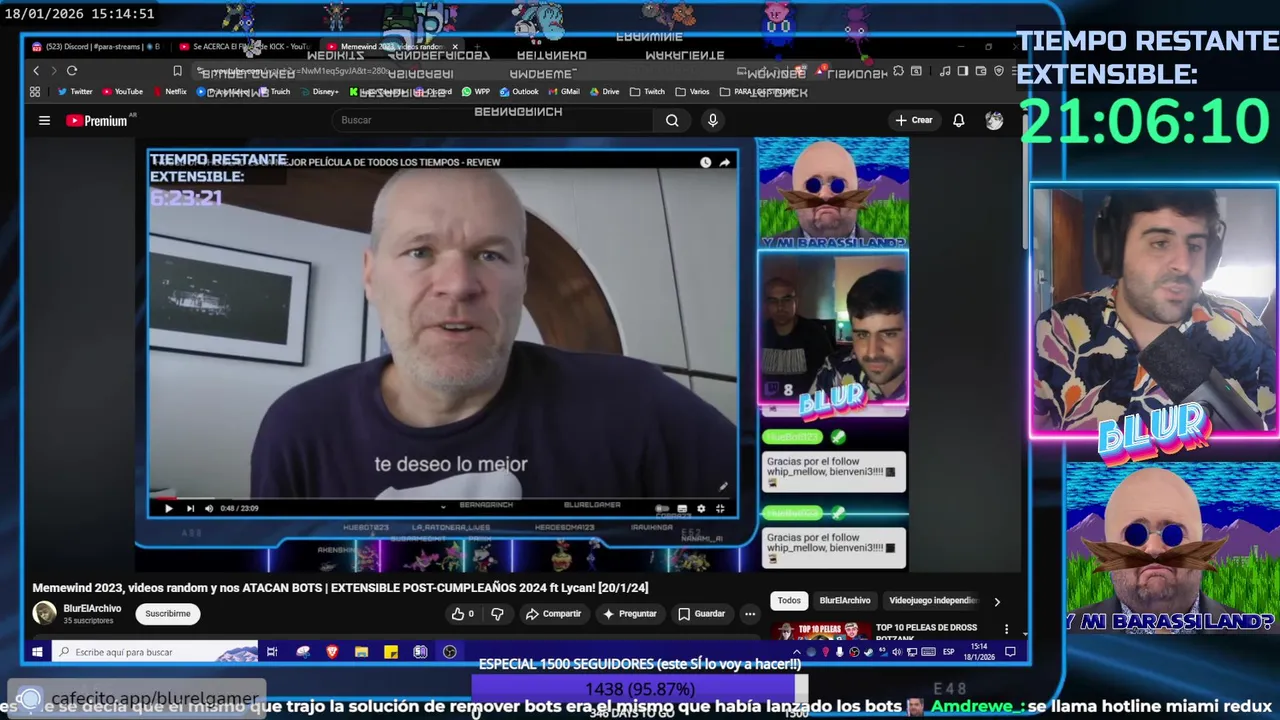Open the video player settings gear
Screen dimensions: 1280x720
click(x=701, y=508)
